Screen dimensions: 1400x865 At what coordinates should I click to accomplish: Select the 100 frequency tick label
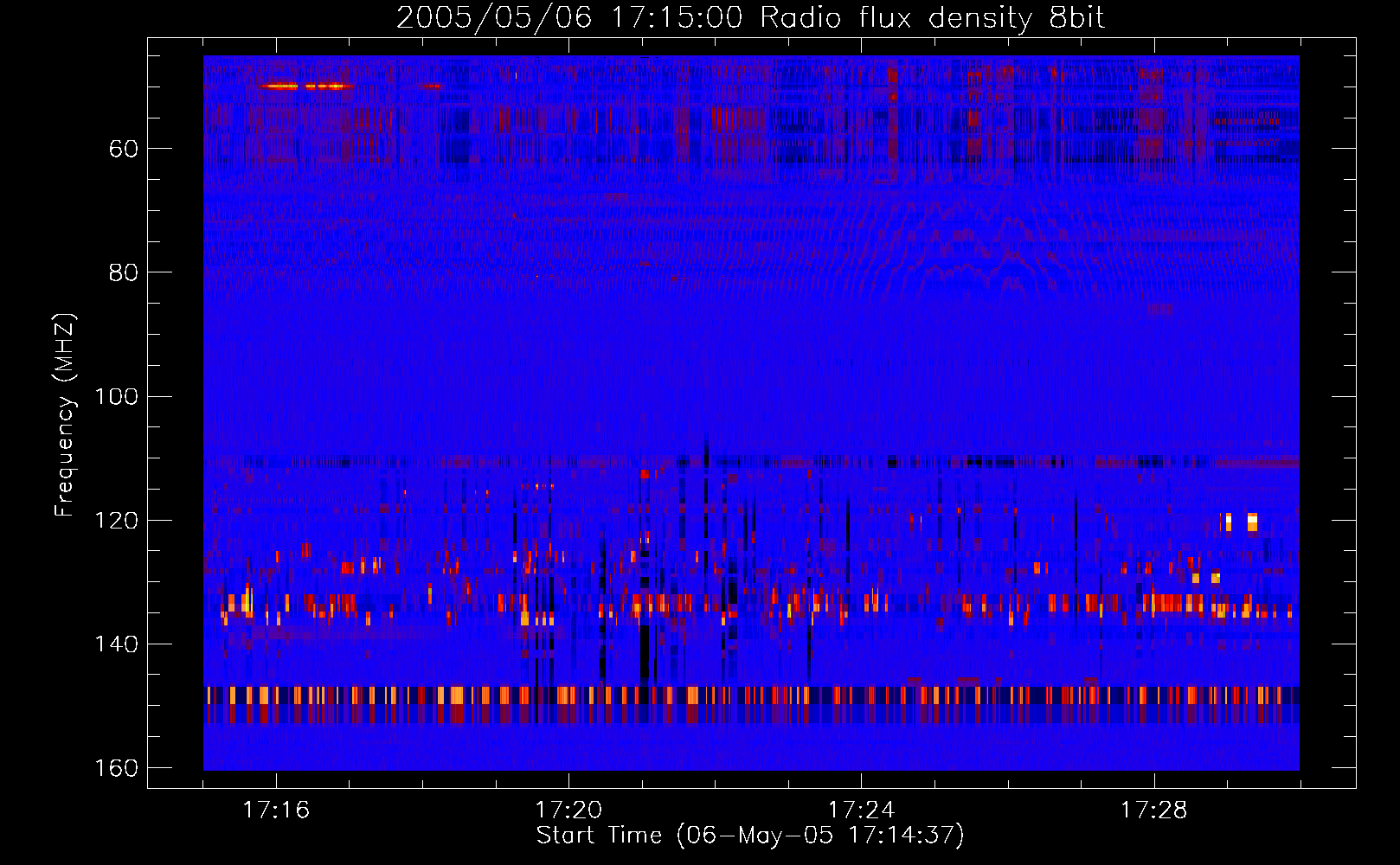117,397
